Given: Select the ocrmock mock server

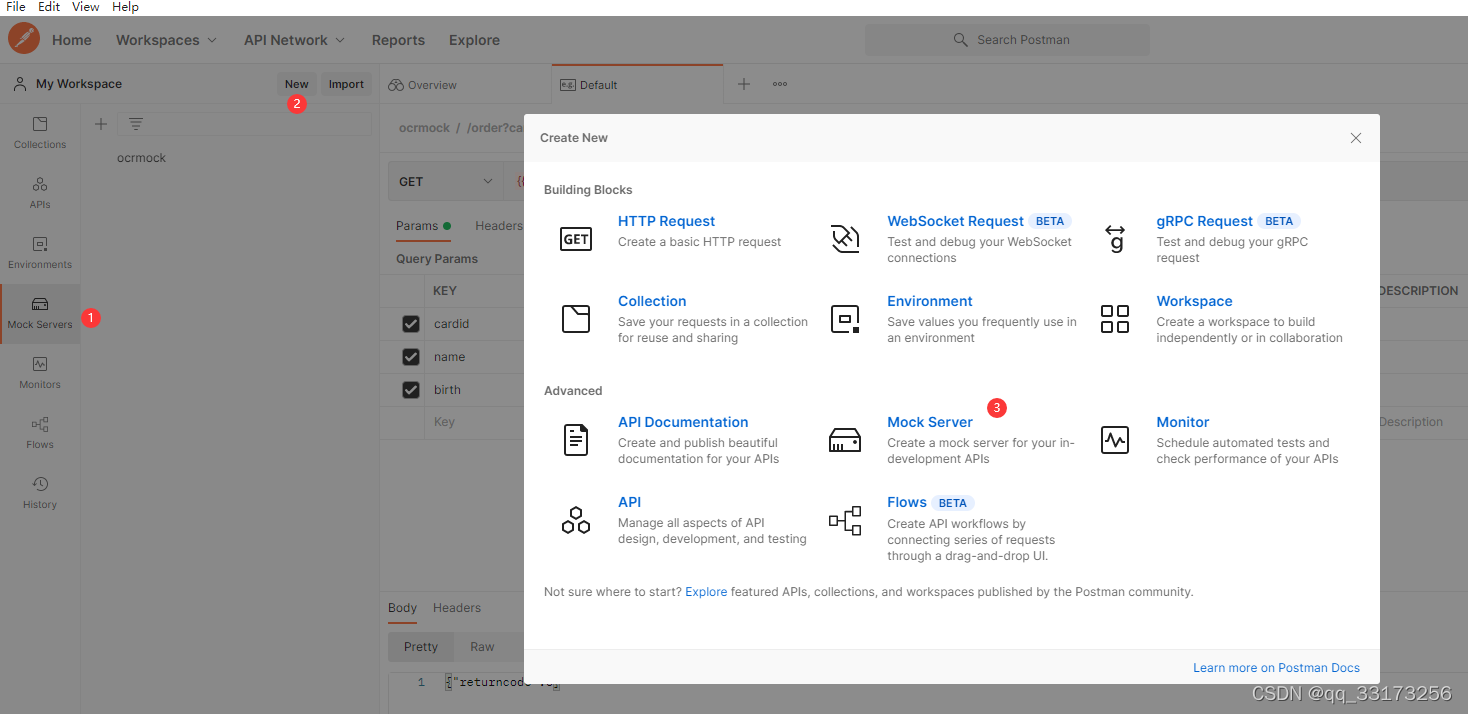Looking at the screenshot, I should (141, 158).
